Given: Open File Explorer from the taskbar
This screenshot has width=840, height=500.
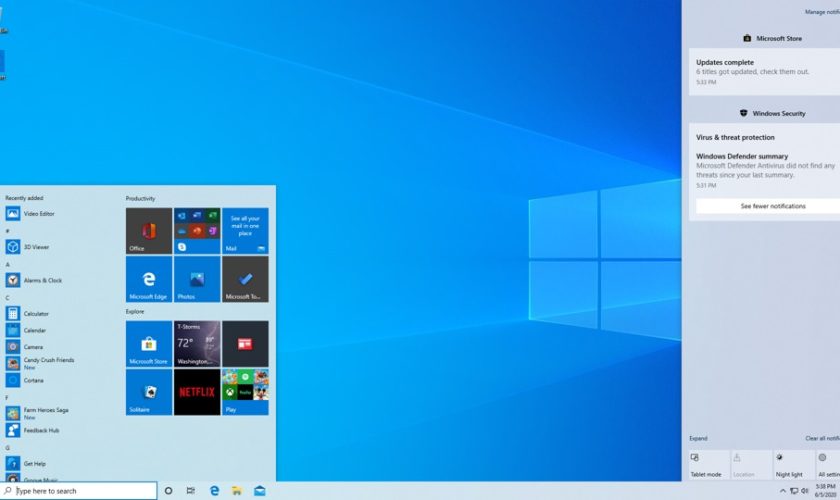Looking at the screenshot, I should coord(237,491).
